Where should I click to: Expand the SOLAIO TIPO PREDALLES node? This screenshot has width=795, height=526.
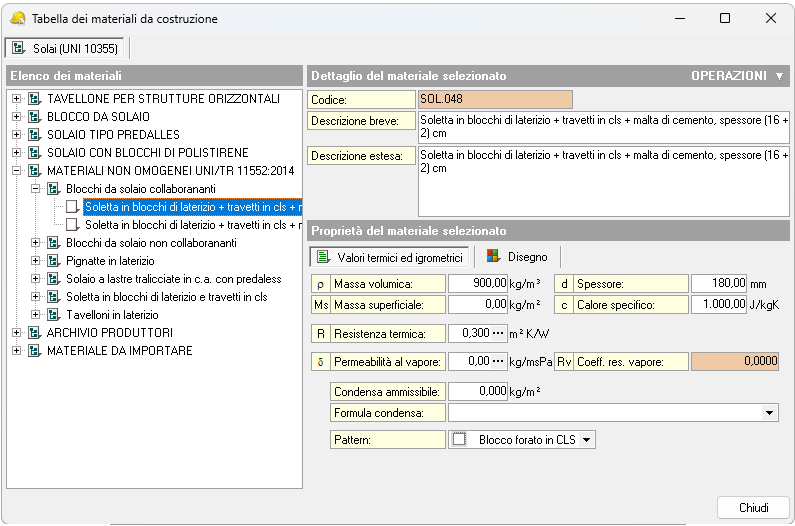(x=16, y=135)
